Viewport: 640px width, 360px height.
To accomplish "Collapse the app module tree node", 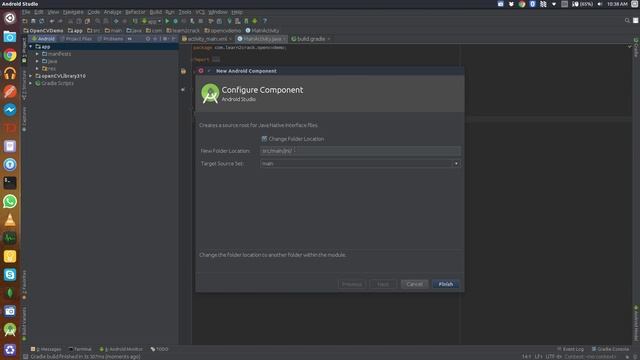I will 31,47.
